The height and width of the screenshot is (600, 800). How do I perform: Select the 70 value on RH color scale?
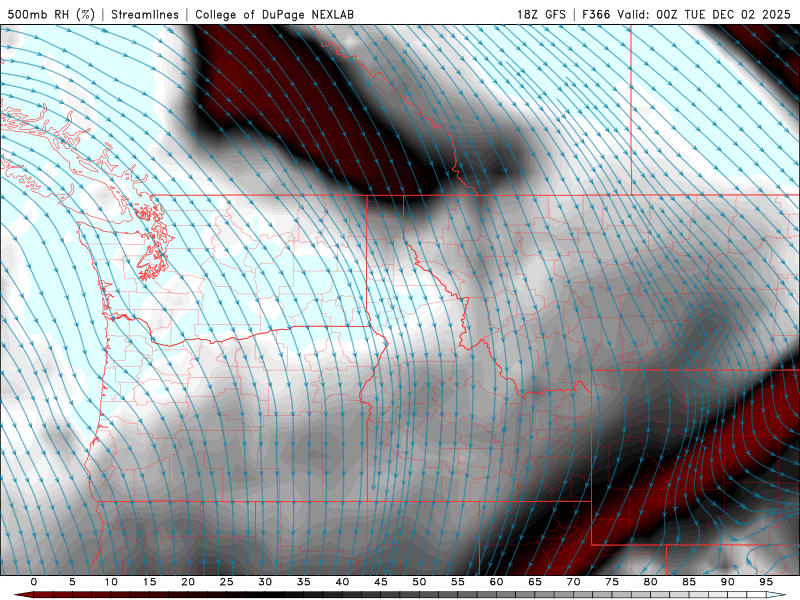[x=573, y=582]
